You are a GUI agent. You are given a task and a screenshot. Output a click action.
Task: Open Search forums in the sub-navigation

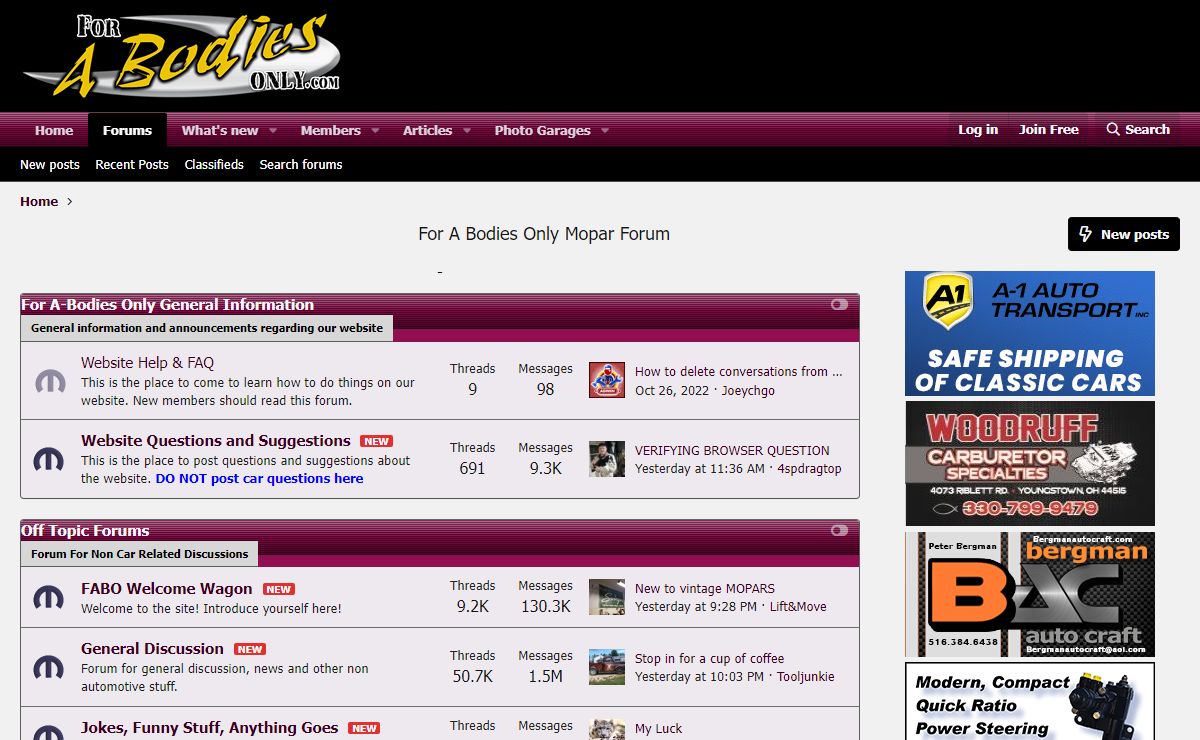pyautogui.click(x=301, y=164)
